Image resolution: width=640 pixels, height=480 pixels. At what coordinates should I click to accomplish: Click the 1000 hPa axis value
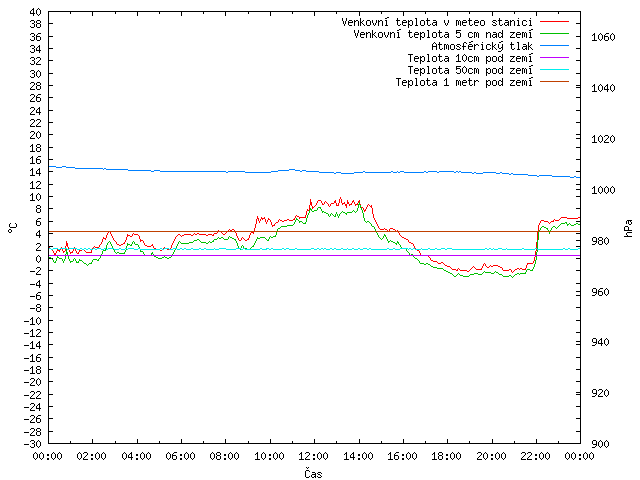click(603, 190)
